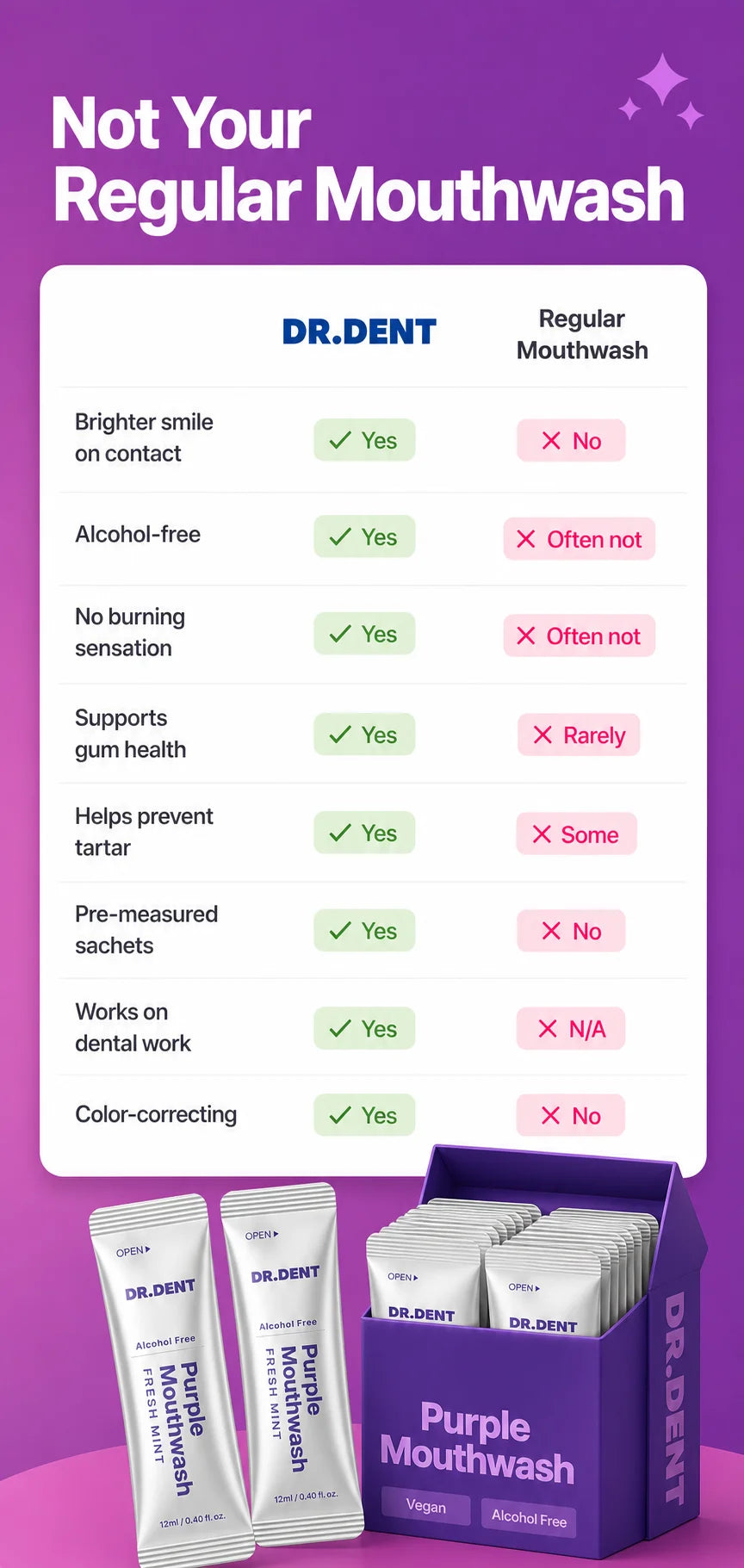Click the Yes badge for No burning sensation
Image resolution: width=744 pixels, height=1568 pixels.
364,634
